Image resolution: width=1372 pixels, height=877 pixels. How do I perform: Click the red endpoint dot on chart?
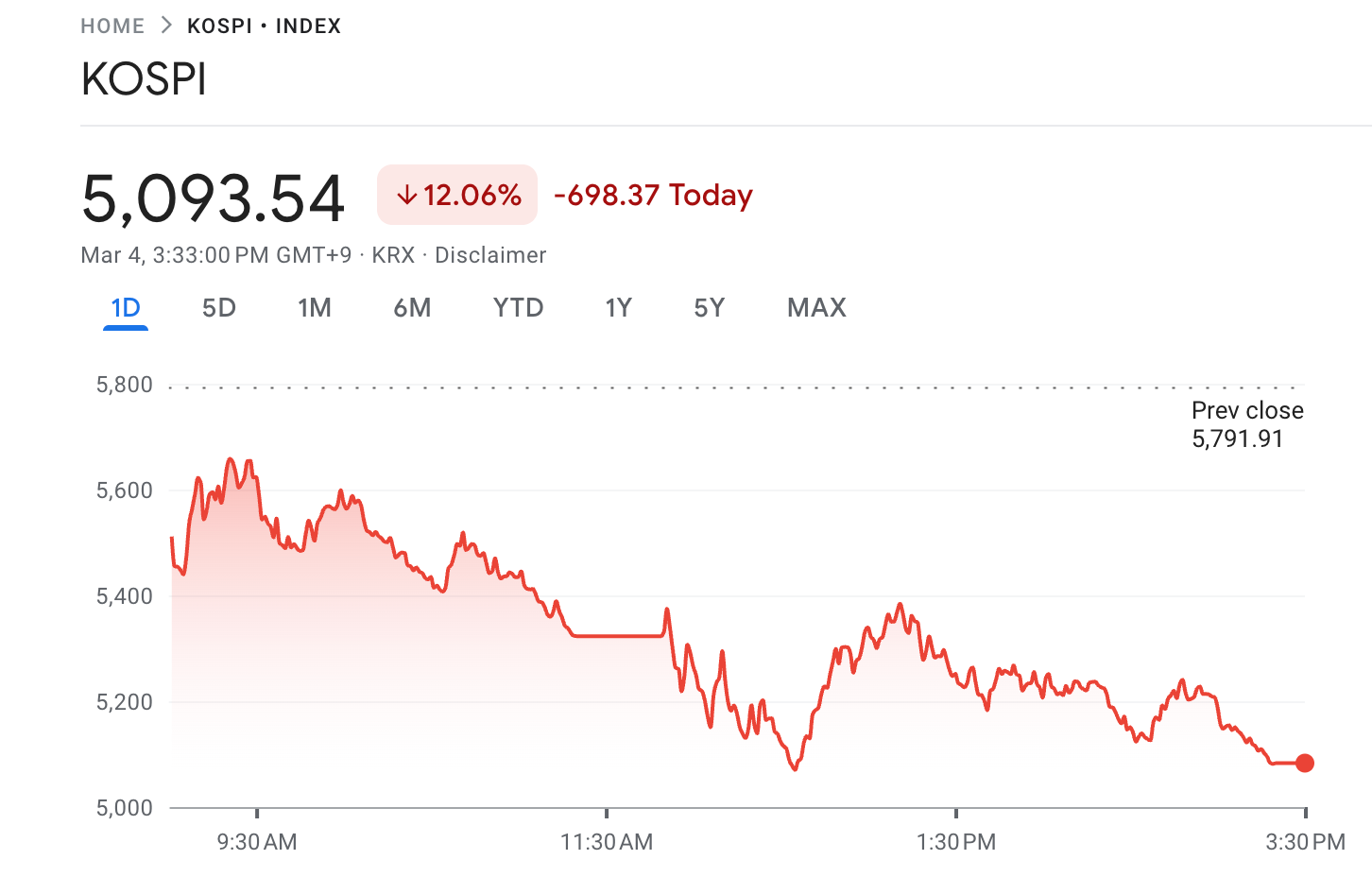[x=1305, y=762]
